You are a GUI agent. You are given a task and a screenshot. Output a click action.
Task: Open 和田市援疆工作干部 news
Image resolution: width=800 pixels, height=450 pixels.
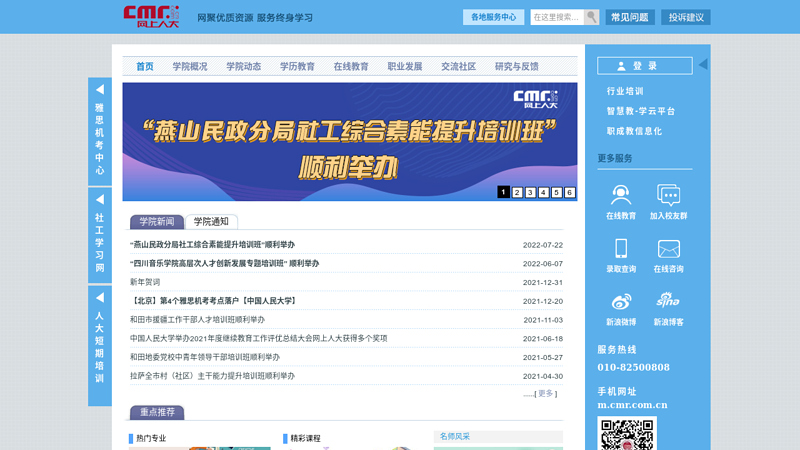pos(197,320)
